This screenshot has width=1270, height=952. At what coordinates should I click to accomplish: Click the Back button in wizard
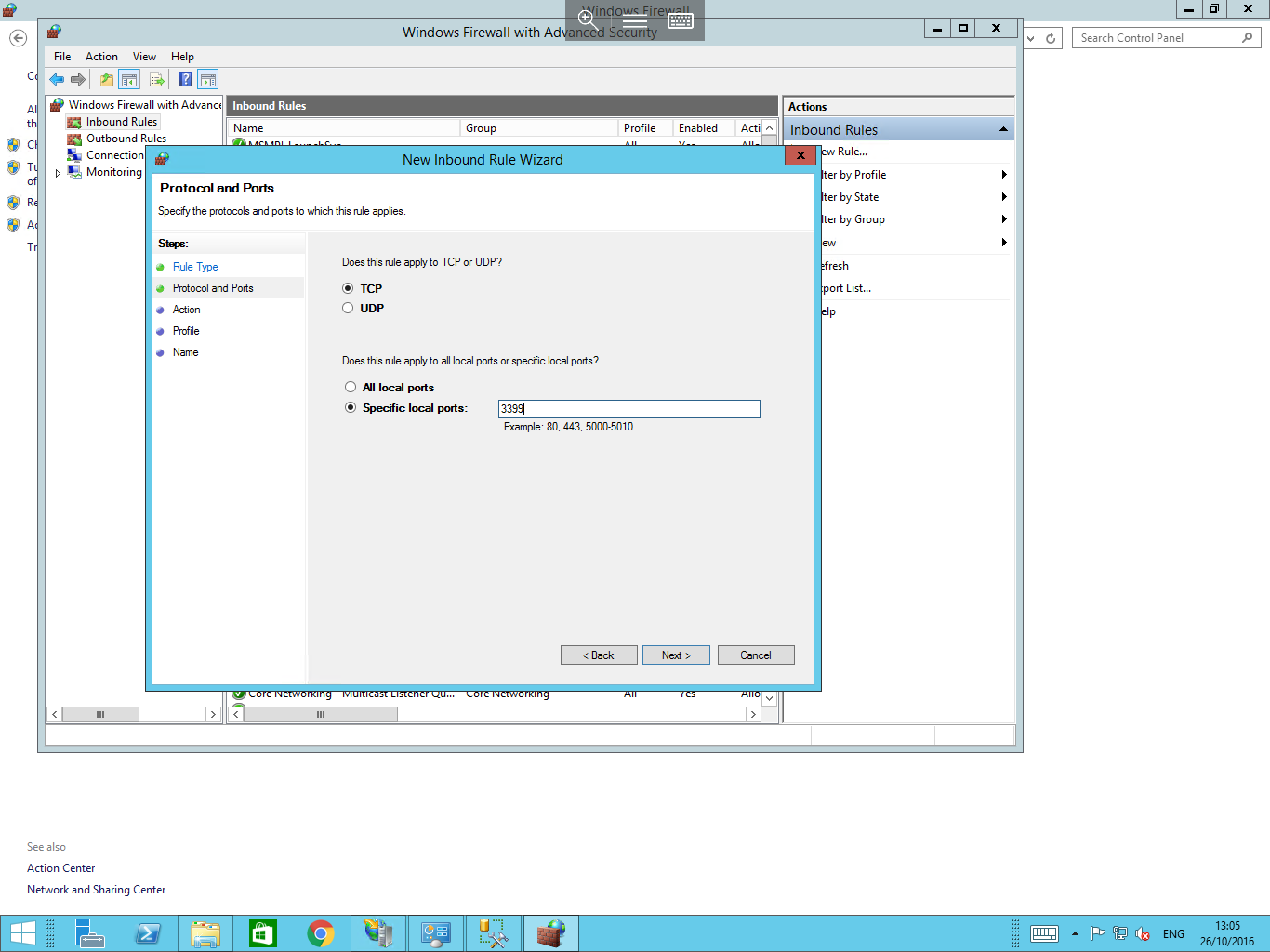(x=598, y=654)
